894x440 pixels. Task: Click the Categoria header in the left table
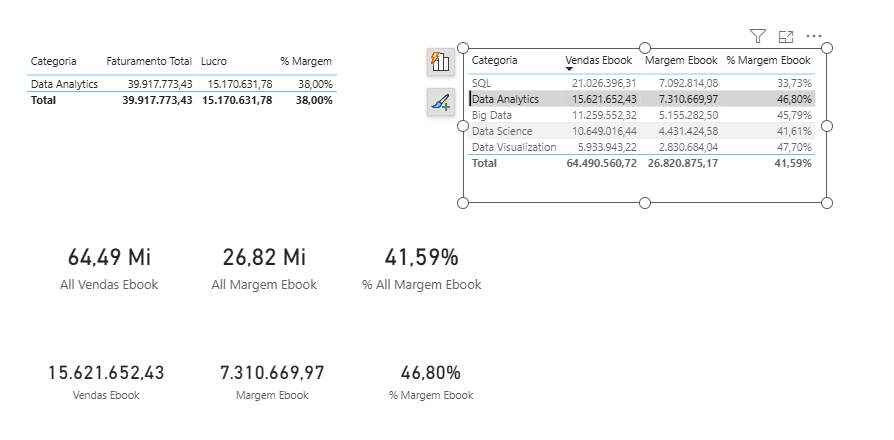[x=54, y=61]
